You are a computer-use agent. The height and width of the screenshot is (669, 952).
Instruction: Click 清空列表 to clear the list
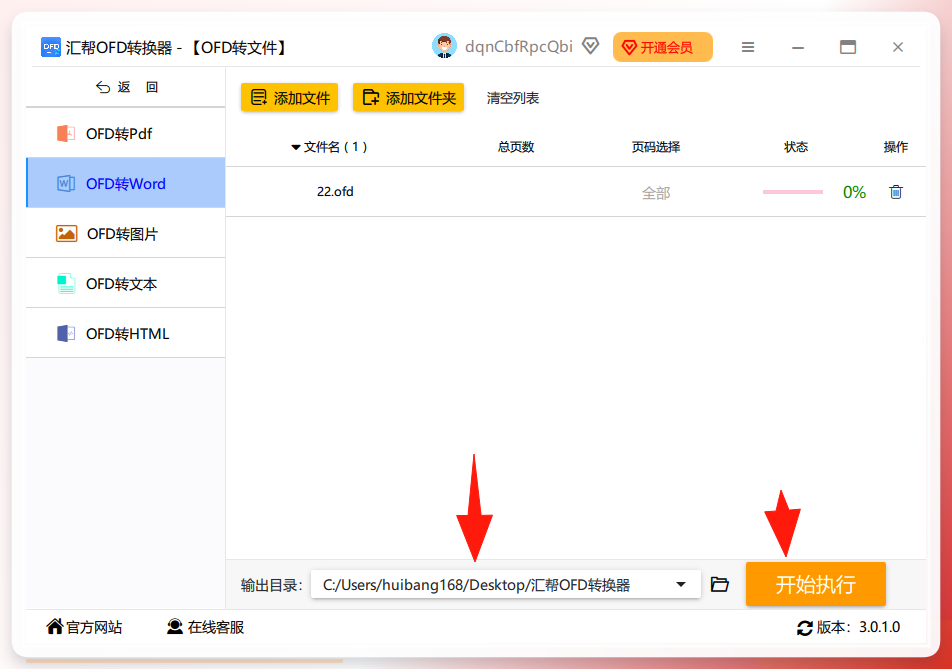[x=512, y=98]
